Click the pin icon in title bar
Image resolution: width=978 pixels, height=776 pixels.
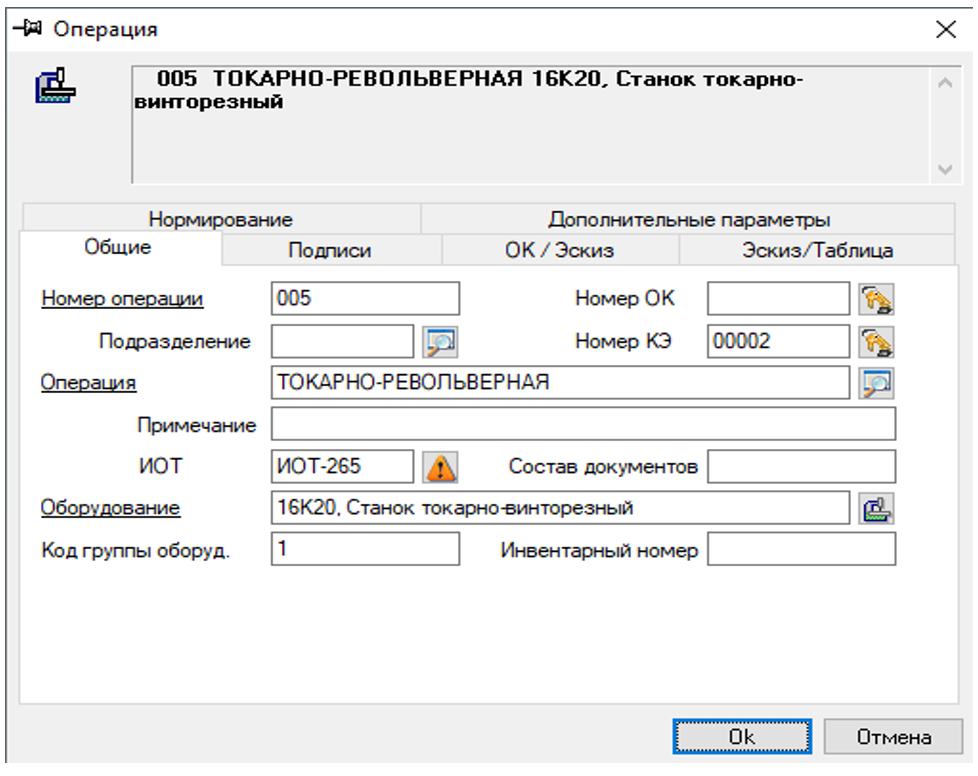pos(22,29)
